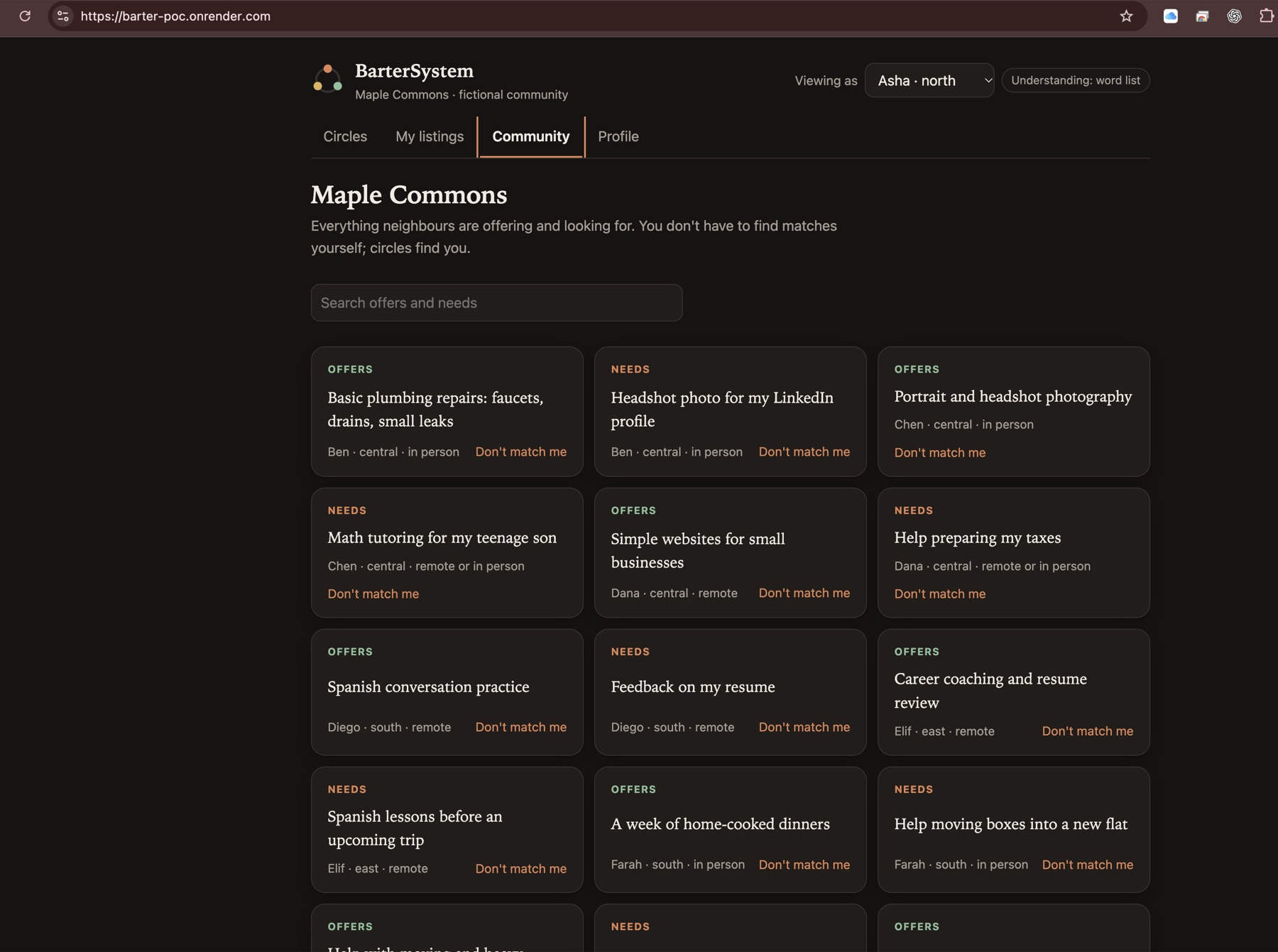This screenshot has width=1278, height=952.
Task: Click 'Career coaching and resume review' title
Action: pyautogui.click(x=990, y=690)
